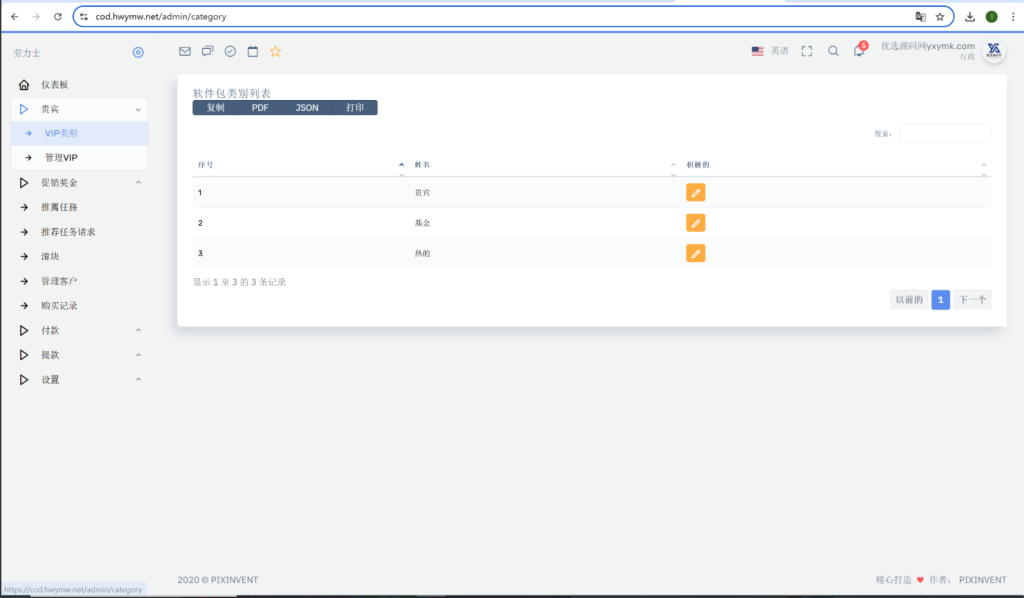Click the 打印 print button
Screen dimensions: 1024x598
[x=355, y=108]
